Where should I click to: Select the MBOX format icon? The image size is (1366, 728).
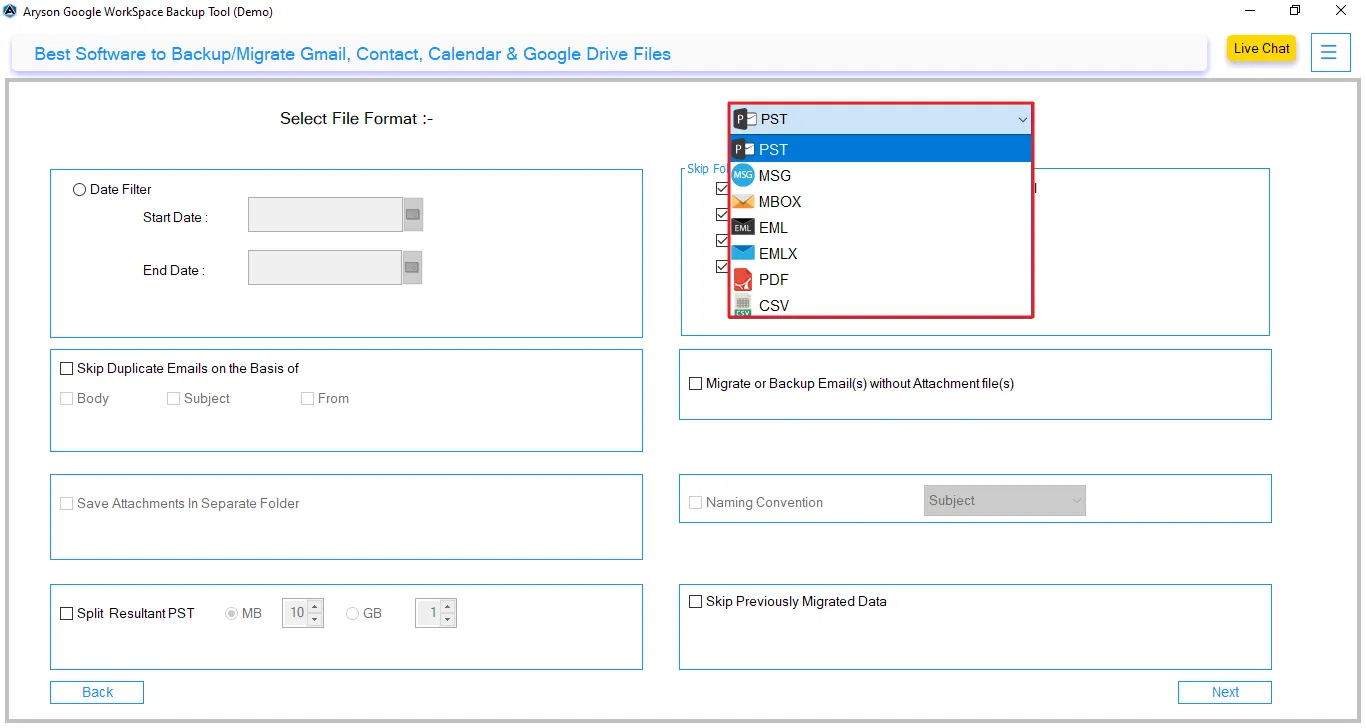click(x=742, y=201)
